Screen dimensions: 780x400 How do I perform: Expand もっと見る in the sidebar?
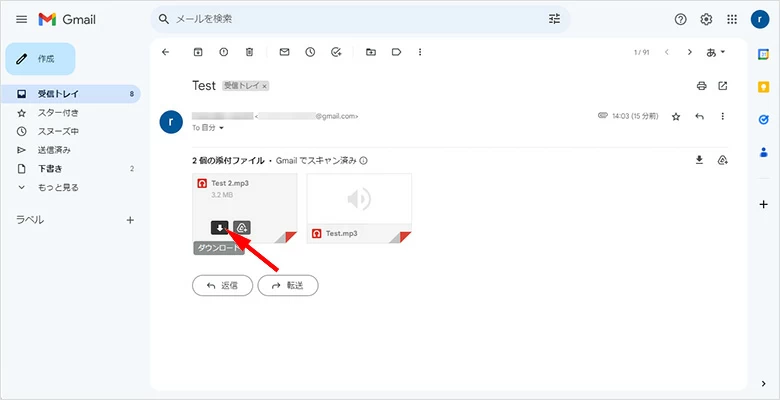click(x=58, y=187)
